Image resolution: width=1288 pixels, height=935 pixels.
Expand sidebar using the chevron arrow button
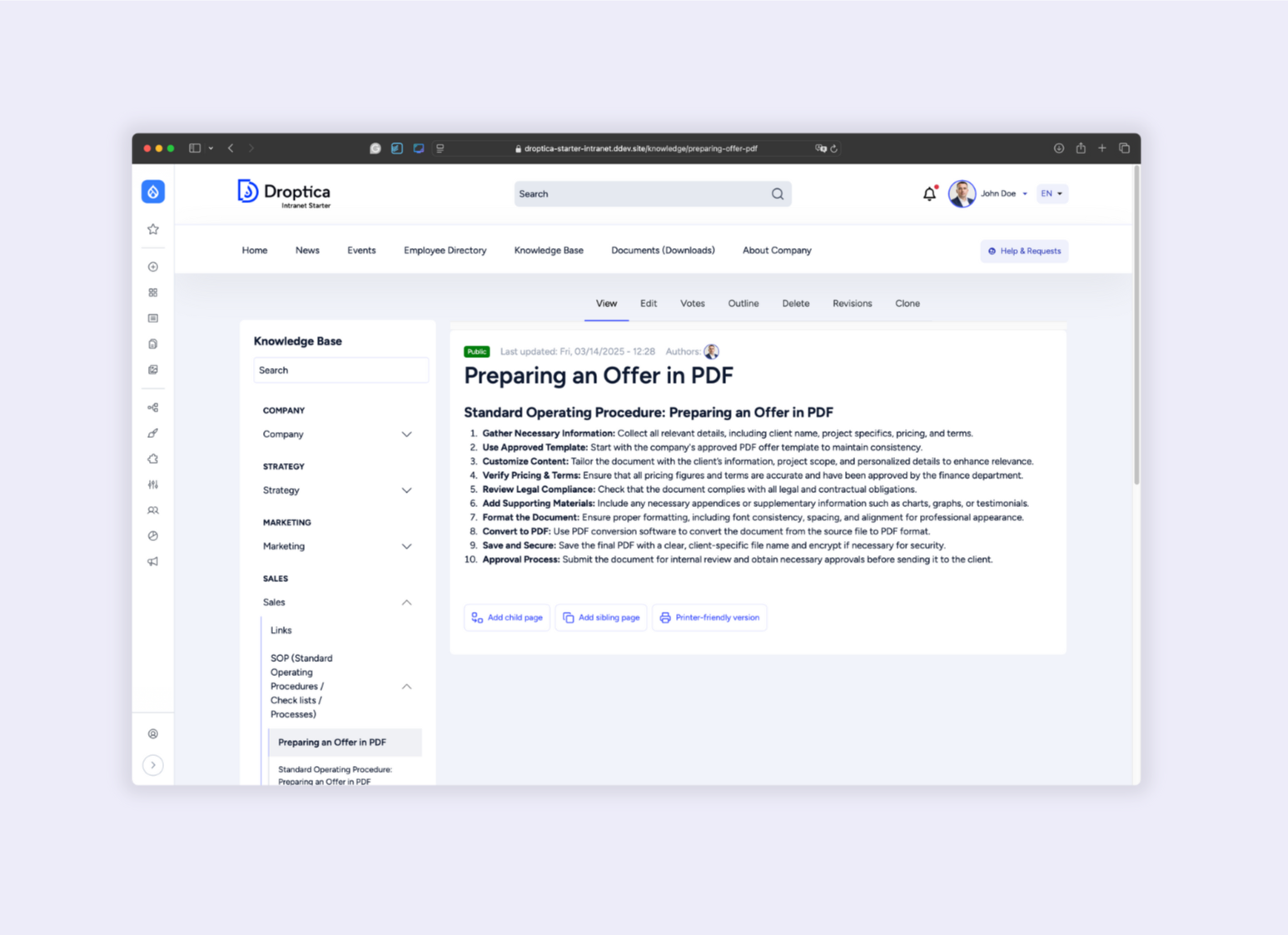click(153, 764)
